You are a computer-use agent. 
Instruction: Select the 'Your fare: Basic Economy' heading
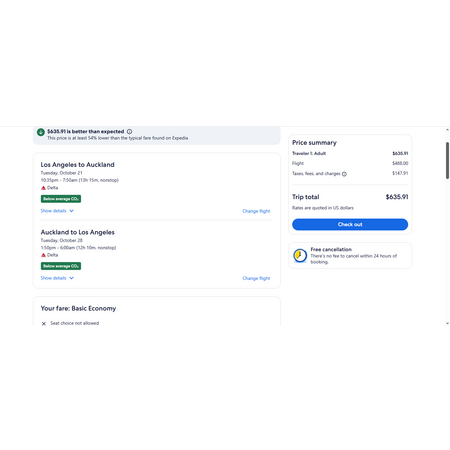[78, 309]
